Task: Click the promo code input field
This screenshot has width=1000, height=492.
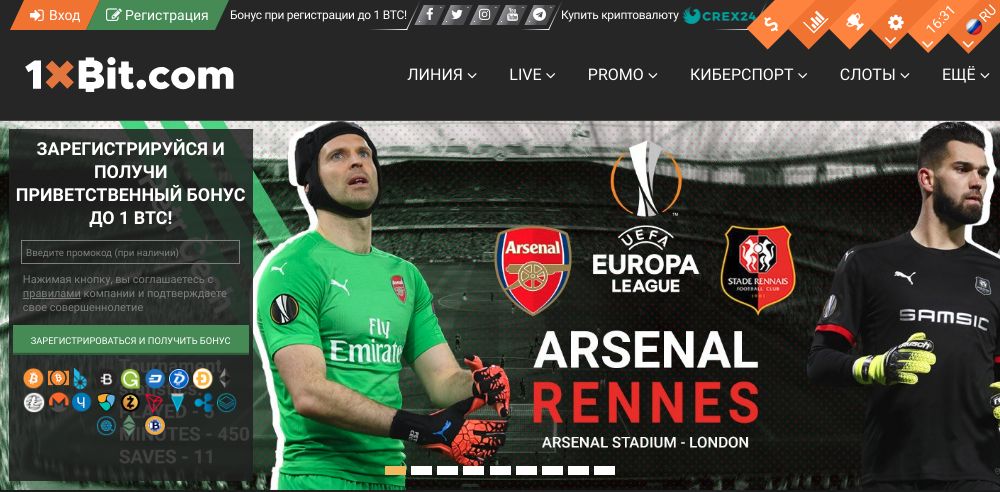Action: click(x=130, y=252)
